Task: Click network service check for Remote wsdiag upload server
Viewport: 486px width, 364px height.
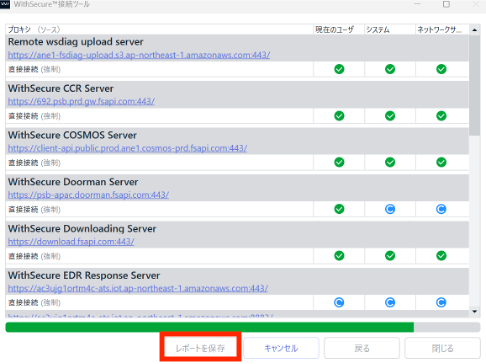Action: click(441, 69)
